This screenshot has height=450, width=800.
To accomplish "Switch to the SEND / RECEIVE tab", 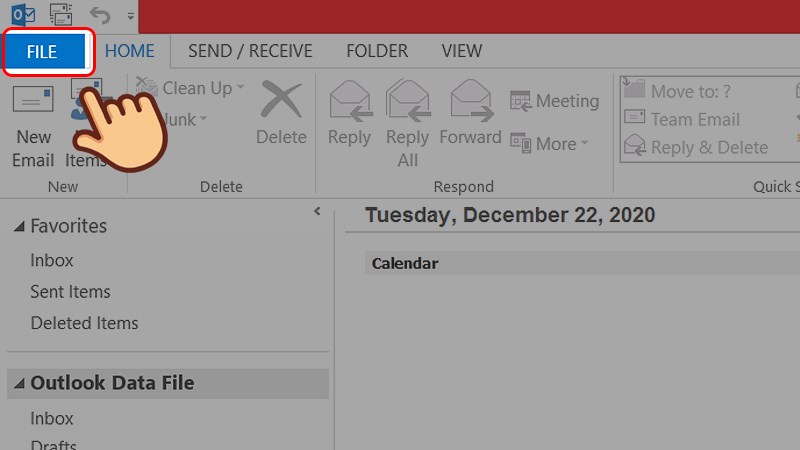I will click(x=250, y=51).
